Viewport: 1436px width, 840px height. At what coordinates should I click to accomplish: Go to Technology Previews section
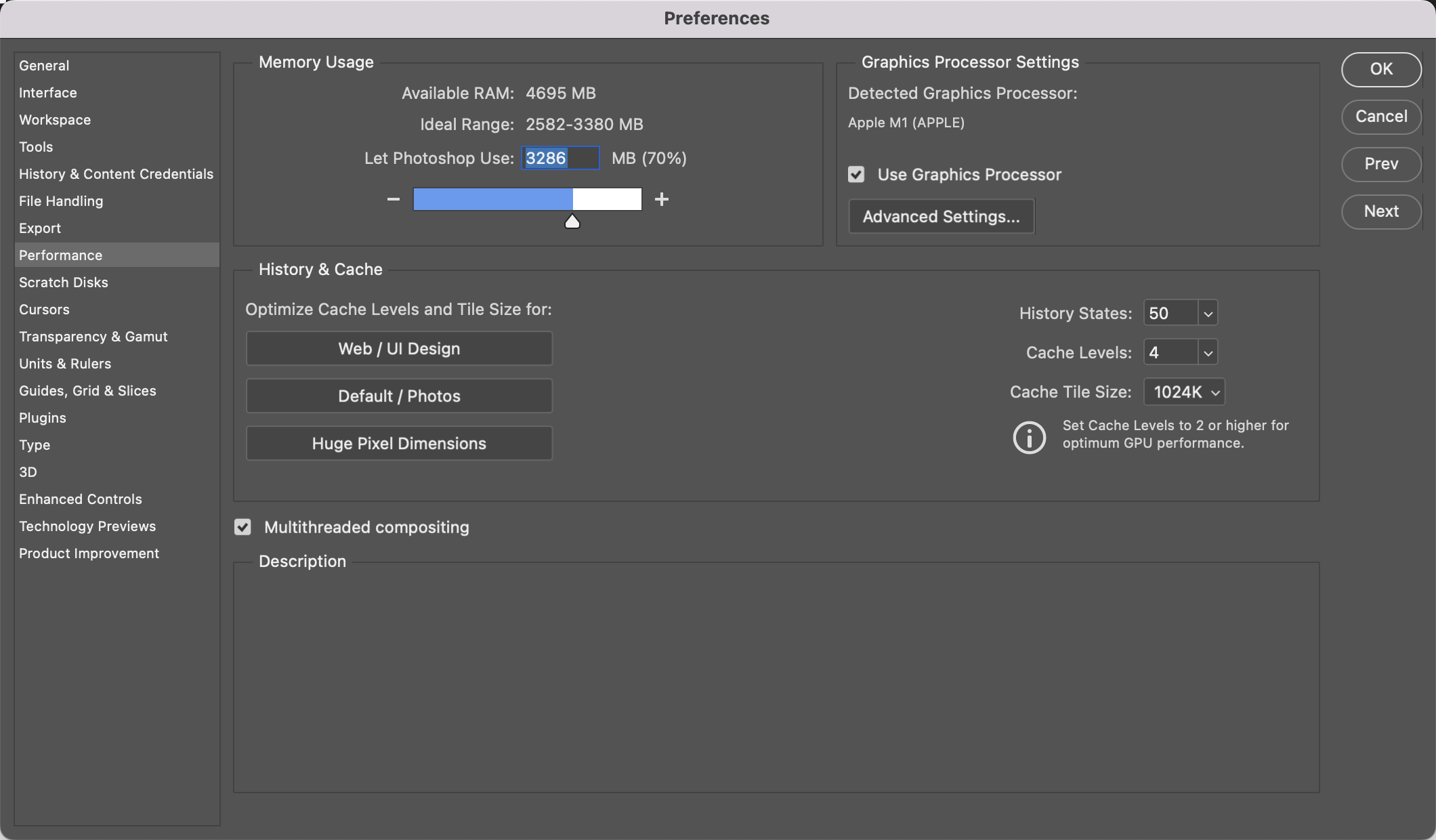click(x=87, y=526)
